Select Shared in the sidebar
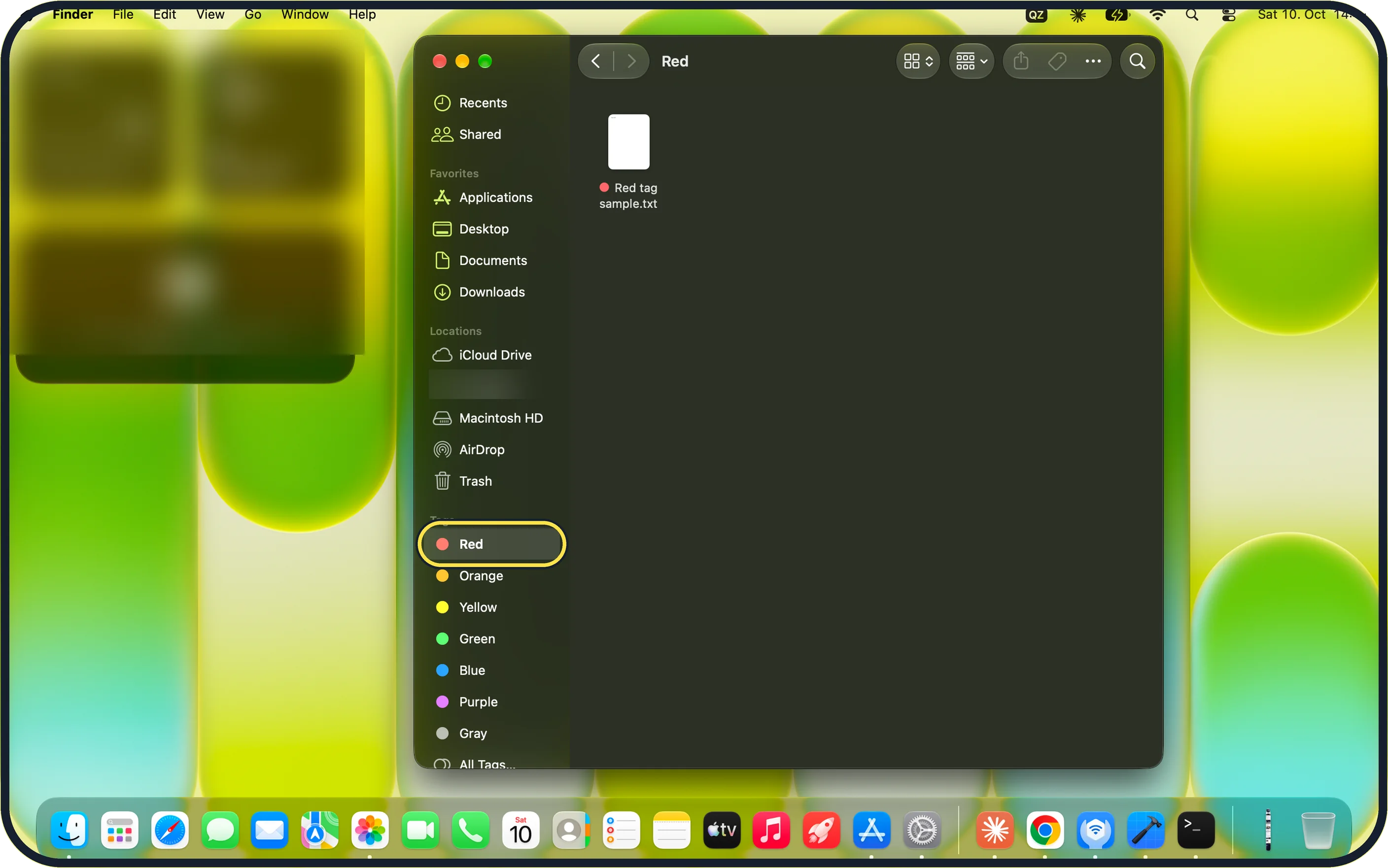The height and width of the screenshot is (868, 1388). click(x=492, y=134)
